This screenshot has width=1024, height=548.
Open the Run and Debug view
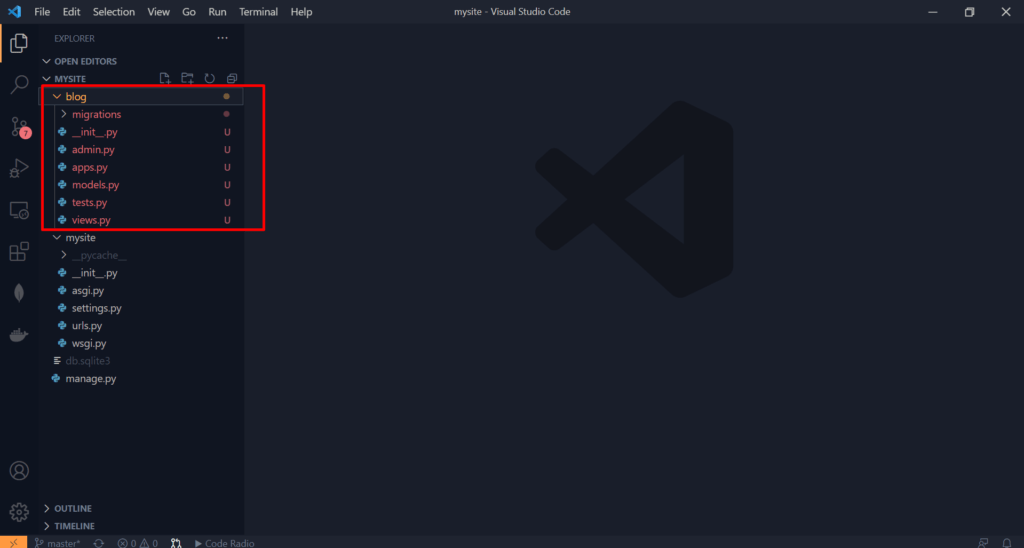[x=19, y=169]
